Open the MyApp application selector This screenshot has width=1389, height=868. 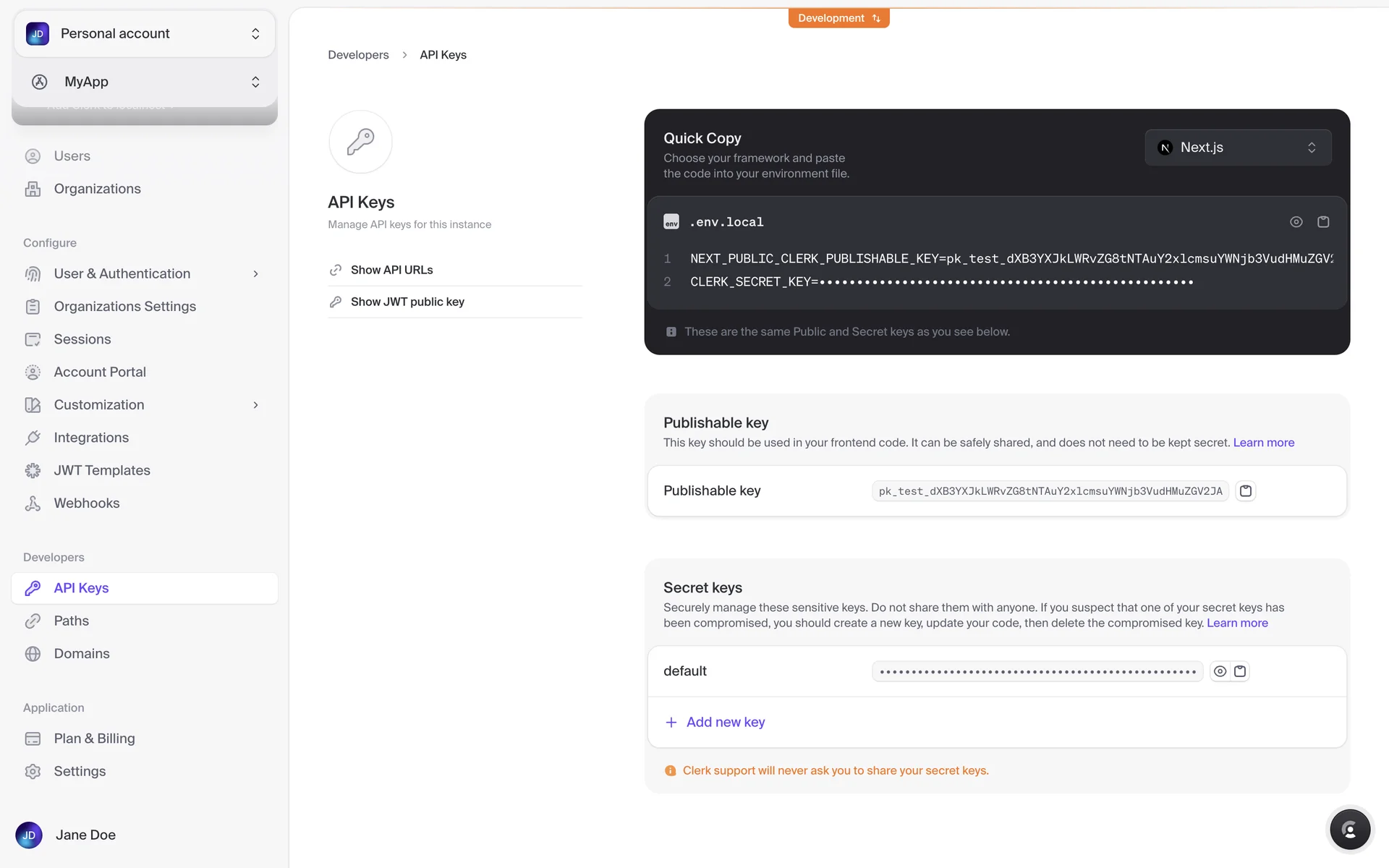pos(144,82)
